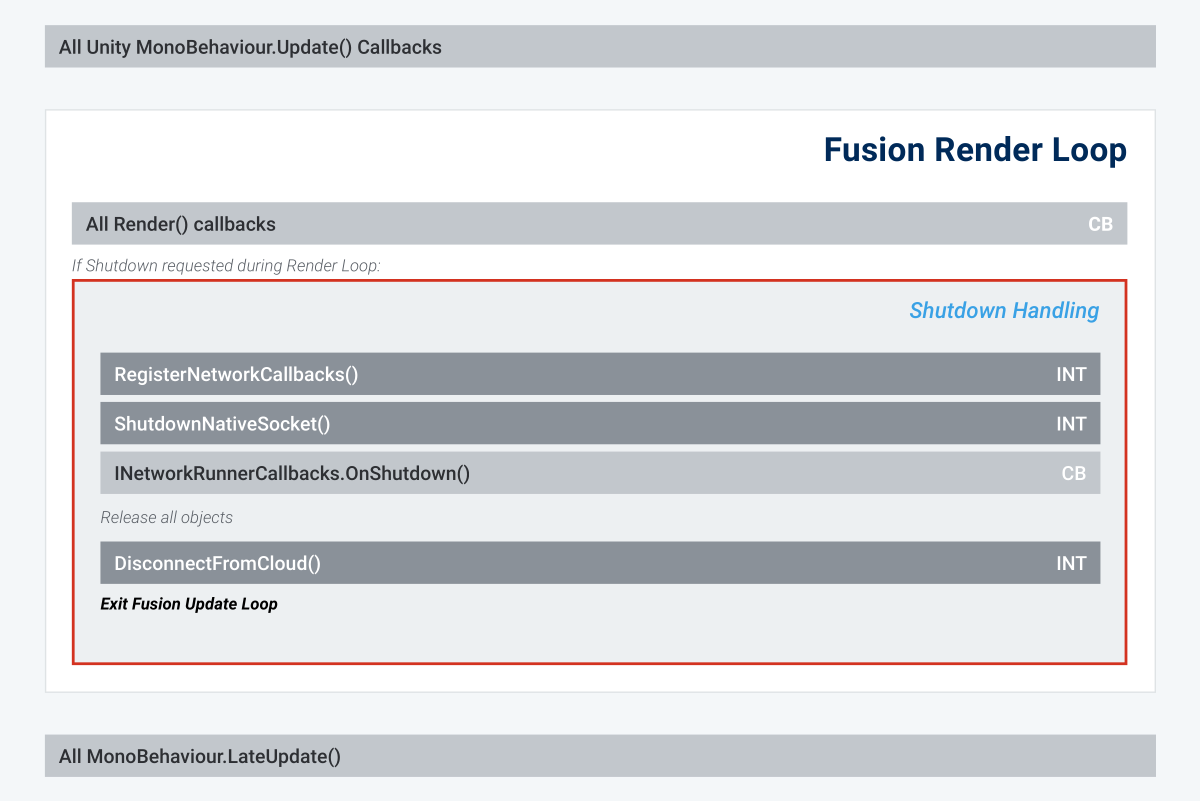Viewport: 1200px width, 801px height.
Task: Select the Fusion Render Loop title
Action: click(x=975, y=150)
